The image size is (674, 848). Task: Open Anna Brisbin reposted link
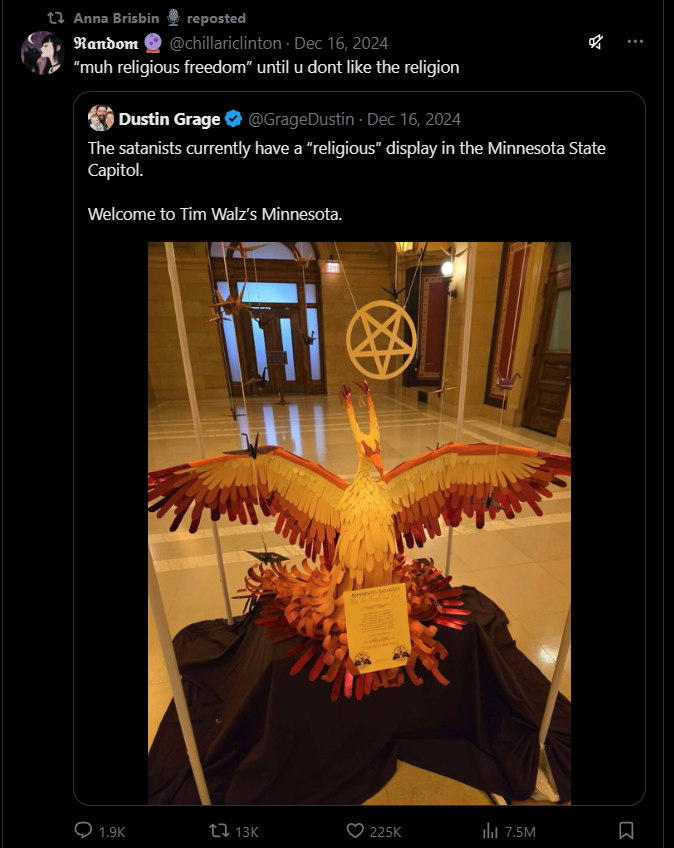click(160, 18)
